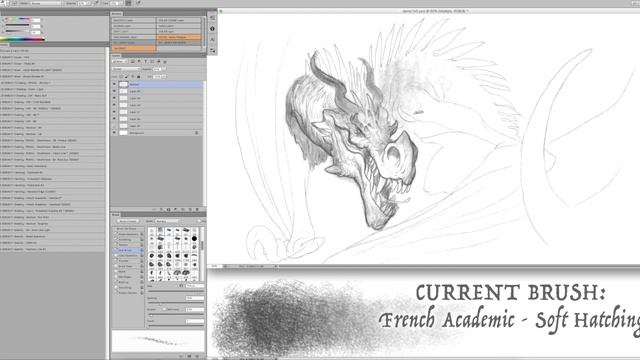Viewport: 640px width, 360px height.
Task: Click the Size slider in Brush panel
Action: click(x=176, y=291)
